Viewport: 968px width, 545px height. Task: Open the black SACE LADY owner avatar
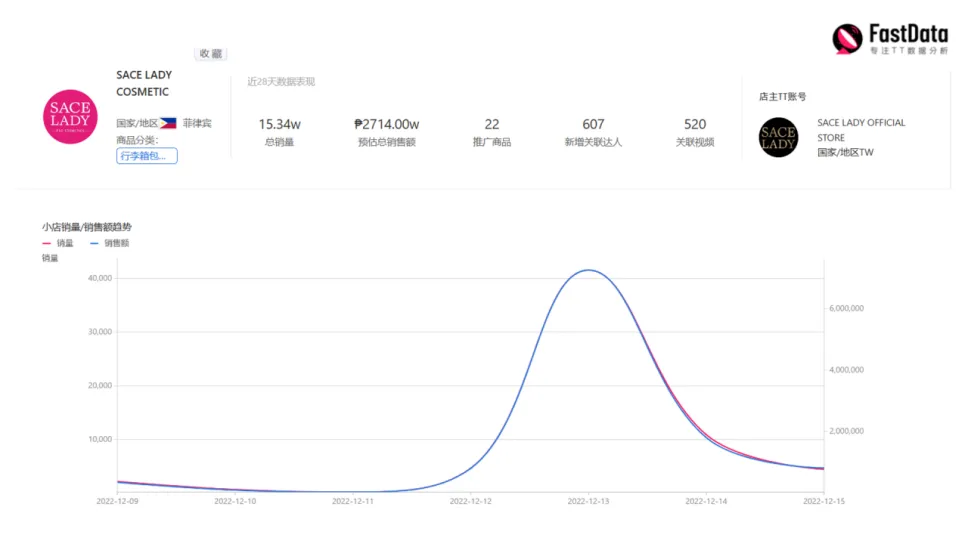tap(778, 137)
